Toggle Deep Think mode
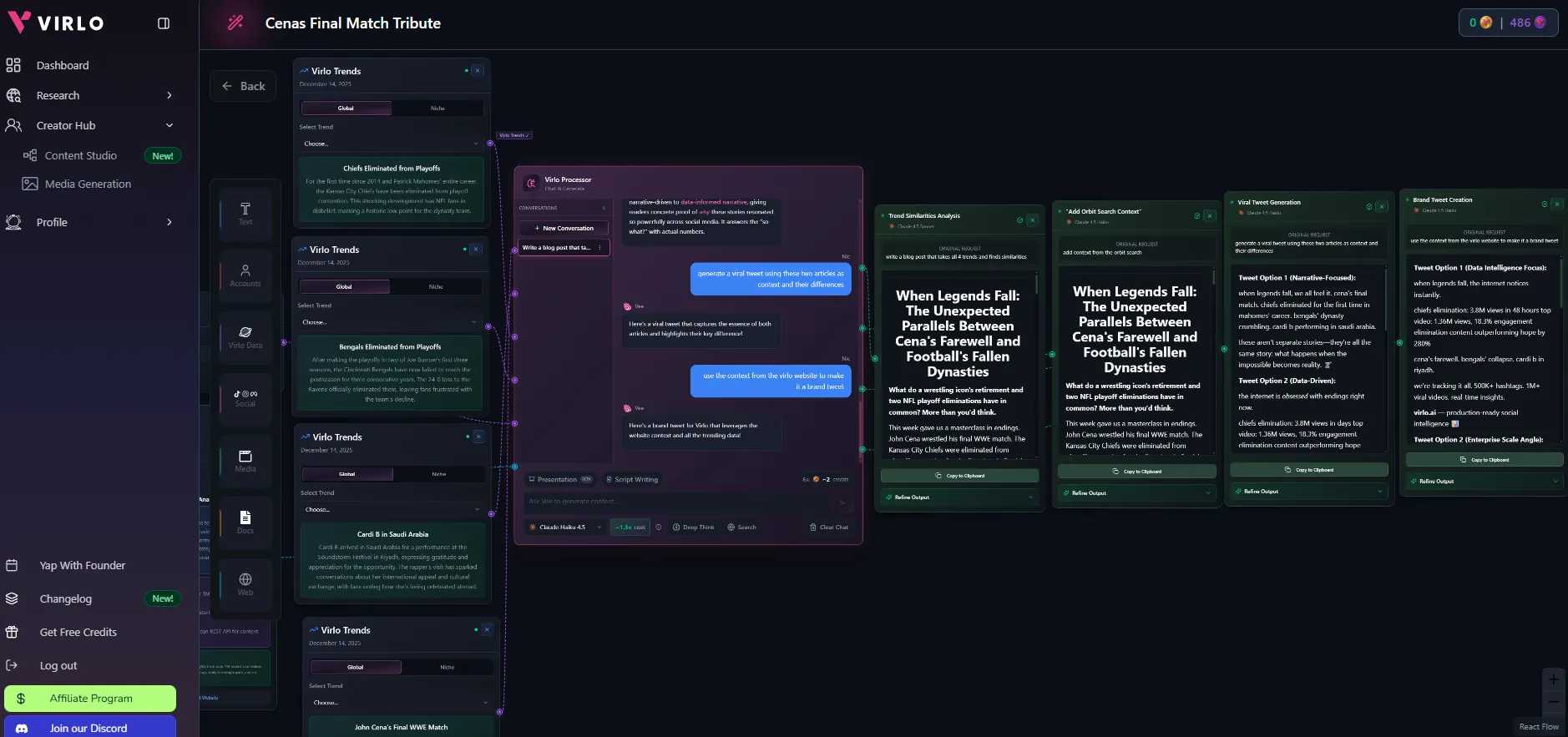This screenshot has width=1568, height=737. click(693, 528)
